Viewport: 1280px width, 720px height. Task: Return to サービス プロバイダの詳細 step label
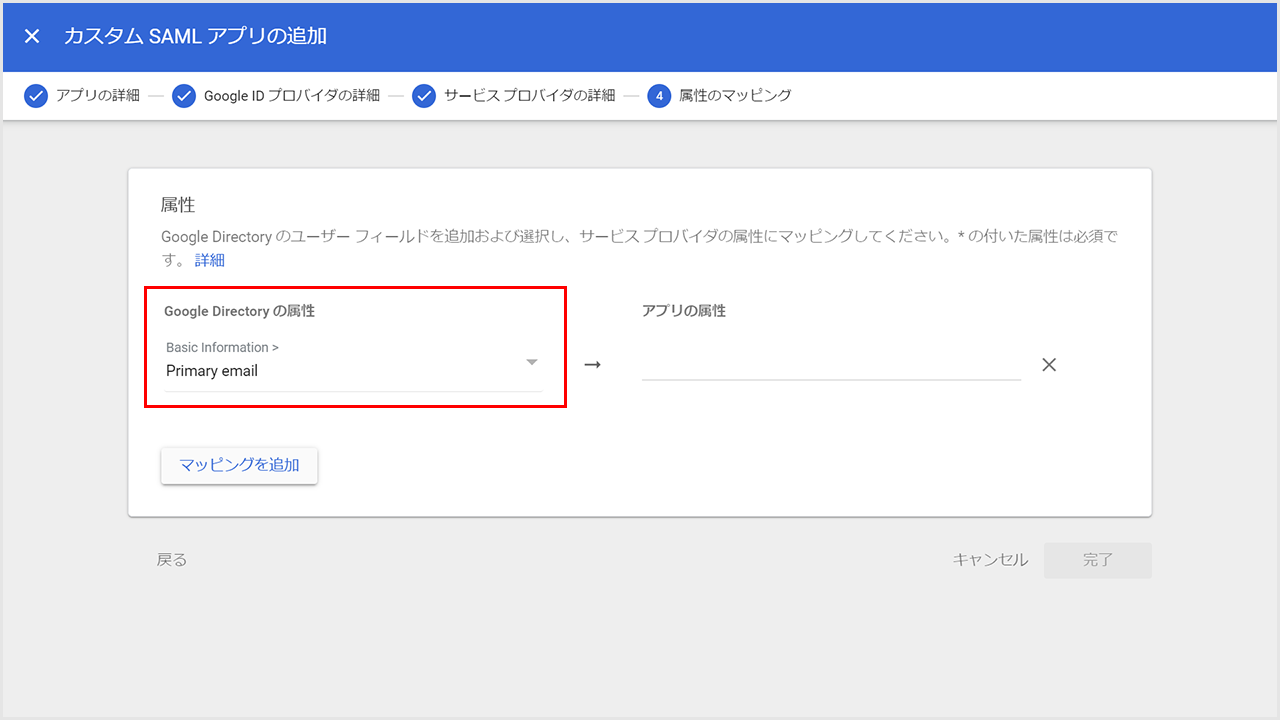pyautogui.click(x=529, y=96)
